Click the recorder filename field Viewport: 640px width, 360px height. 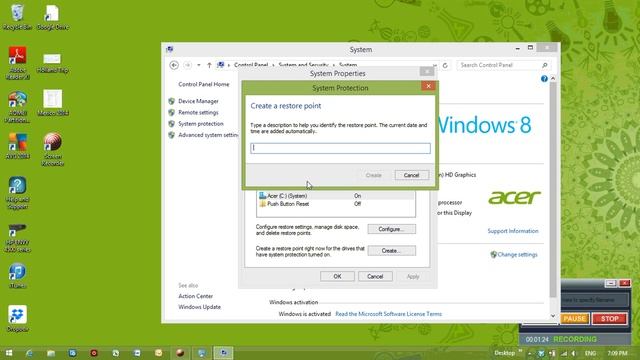coord(595,300)
